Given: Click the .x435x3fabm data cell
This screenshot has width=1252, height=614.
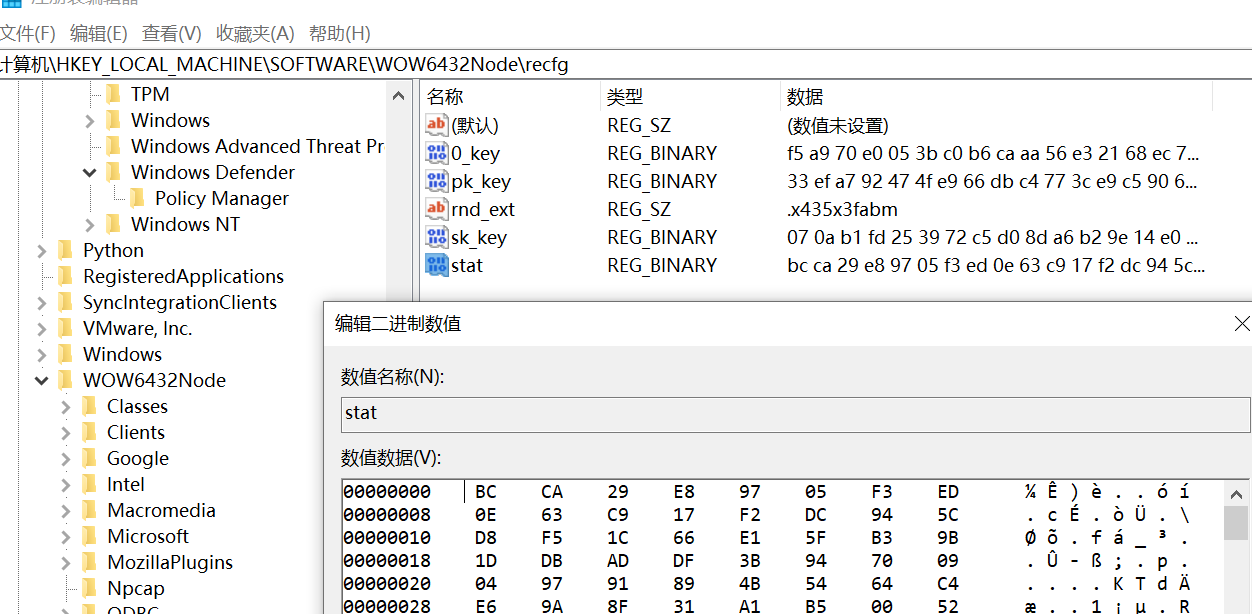Looking at the screenshot, I should click(x=842, y=209).
